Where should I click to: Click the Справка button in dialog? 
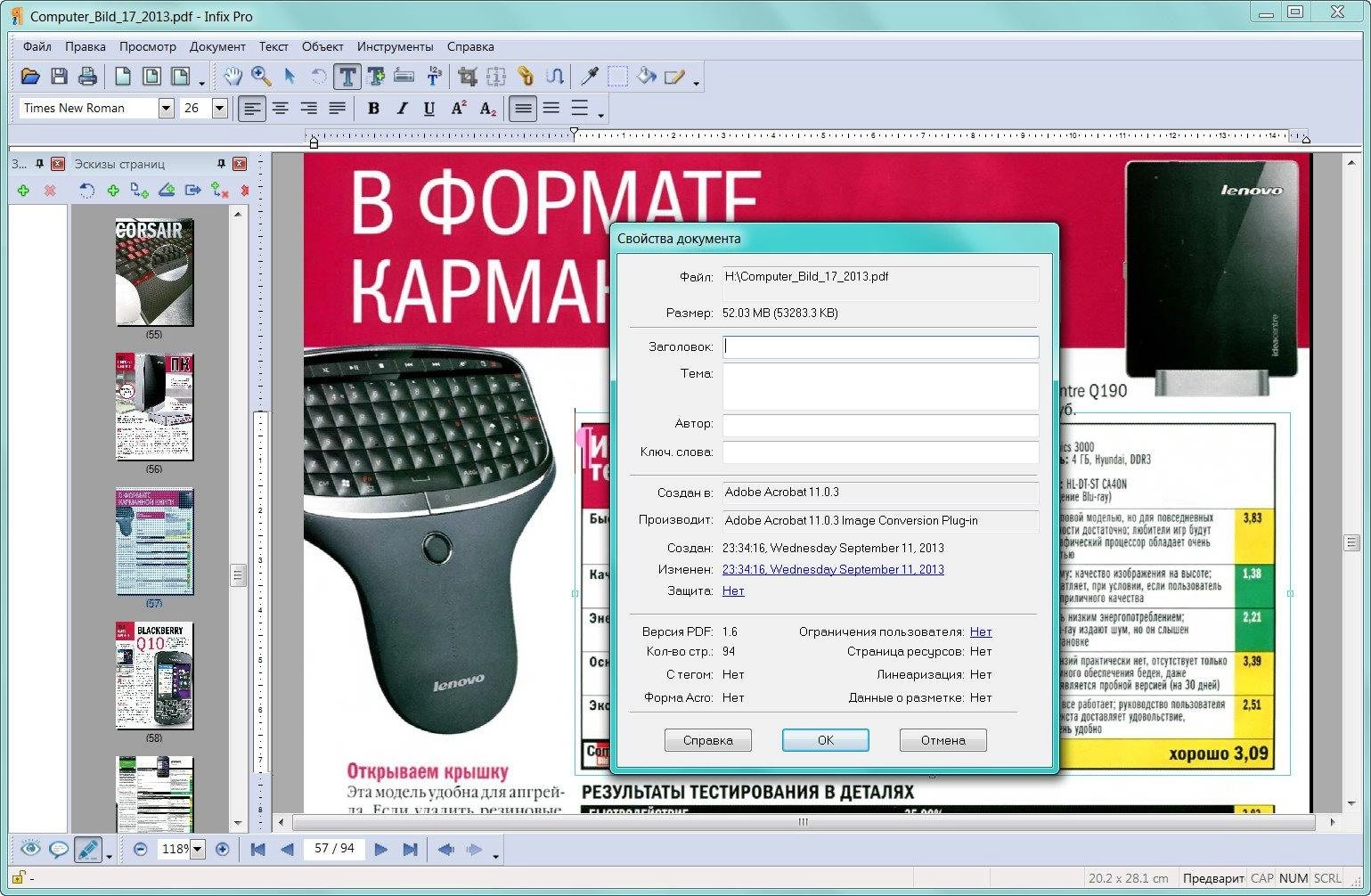point(708,740)
